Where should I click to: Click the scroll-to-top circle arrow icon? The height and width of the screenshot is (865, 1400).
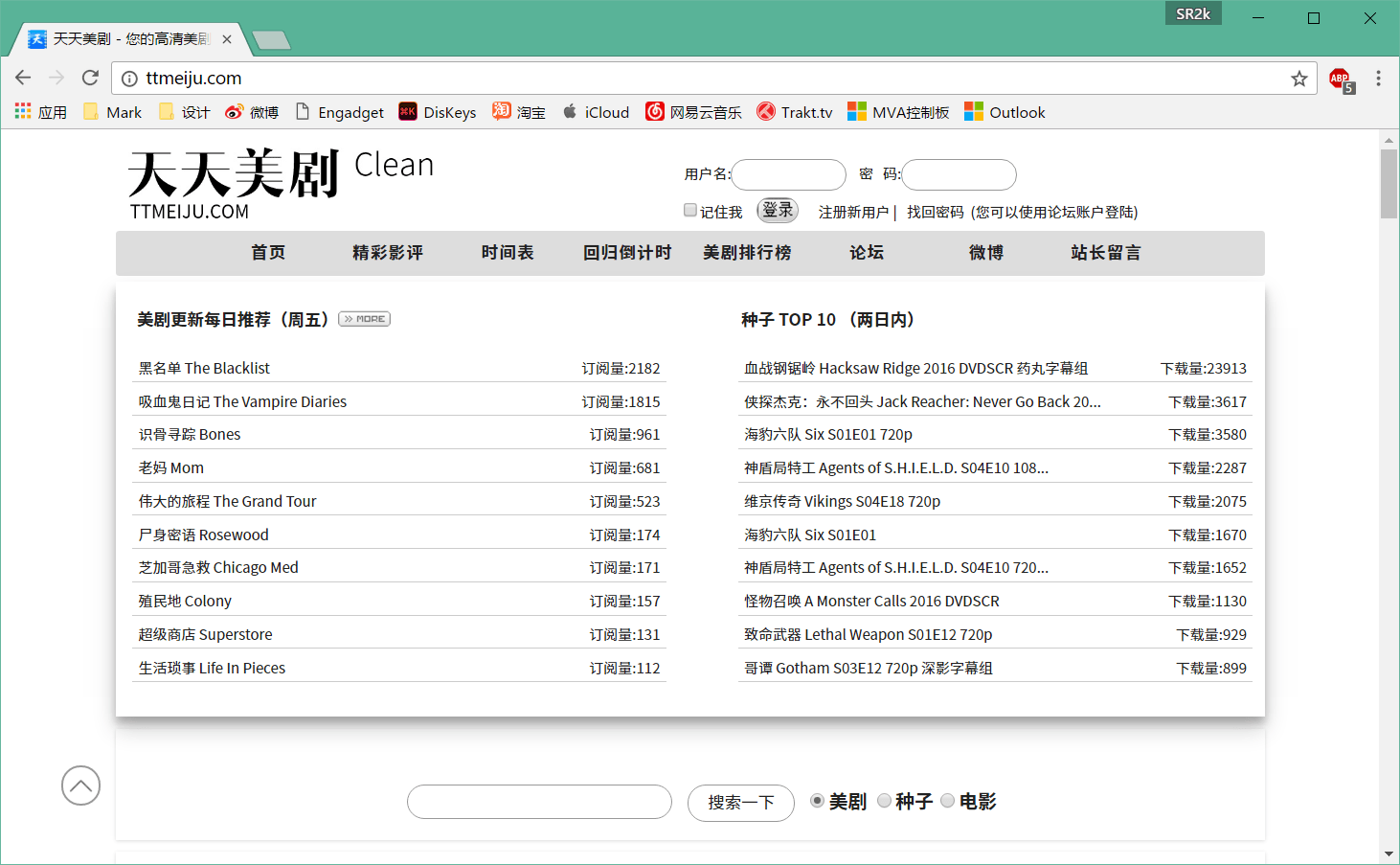tap(80, 785)
